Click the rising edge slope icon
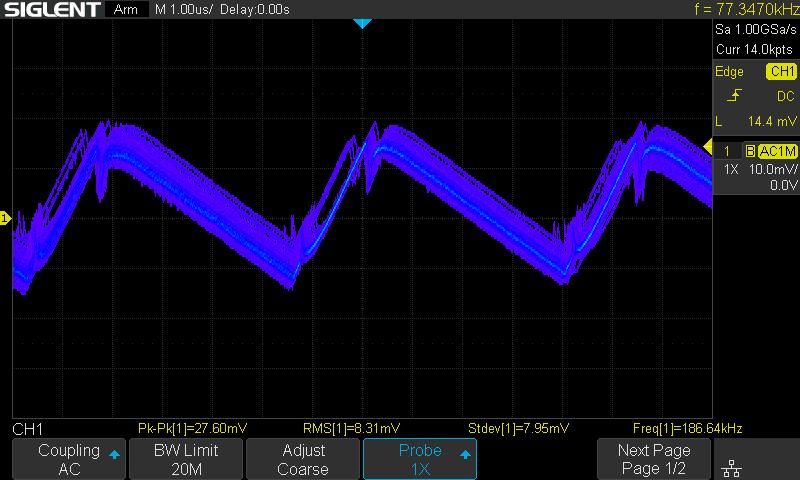800x480 pixels. coord(734,95)
